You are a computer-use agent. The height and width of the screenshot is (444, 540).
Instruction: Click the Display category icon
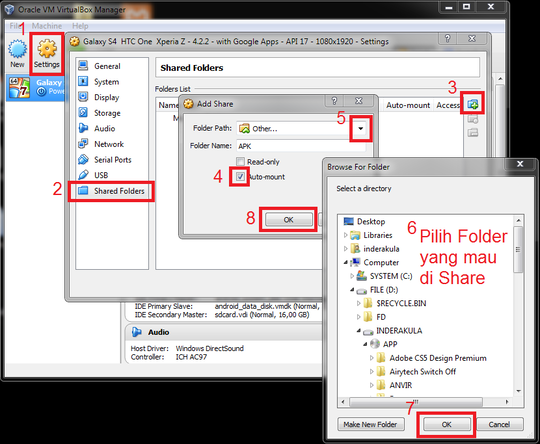click(83, 97)
